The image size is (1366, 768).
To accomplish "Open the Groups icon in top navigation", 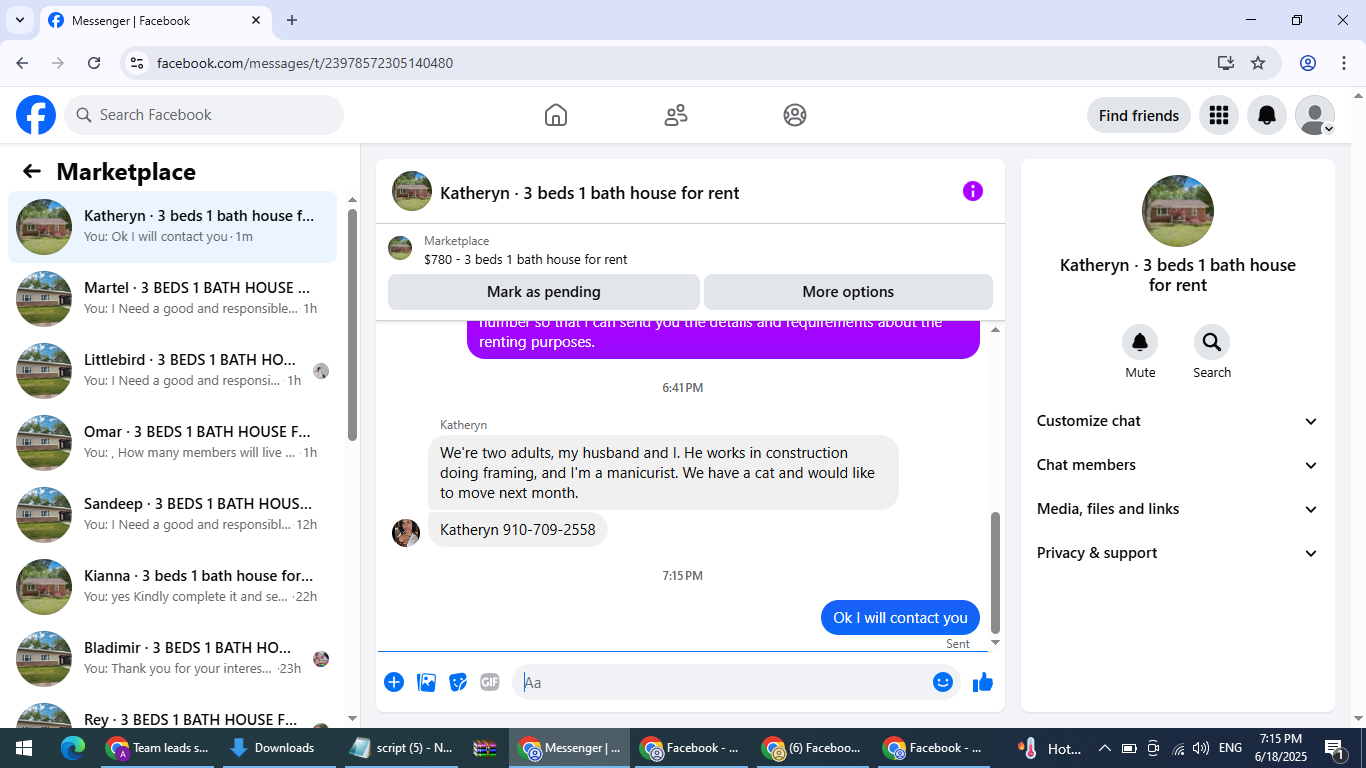I will click(x=795, y=115).
